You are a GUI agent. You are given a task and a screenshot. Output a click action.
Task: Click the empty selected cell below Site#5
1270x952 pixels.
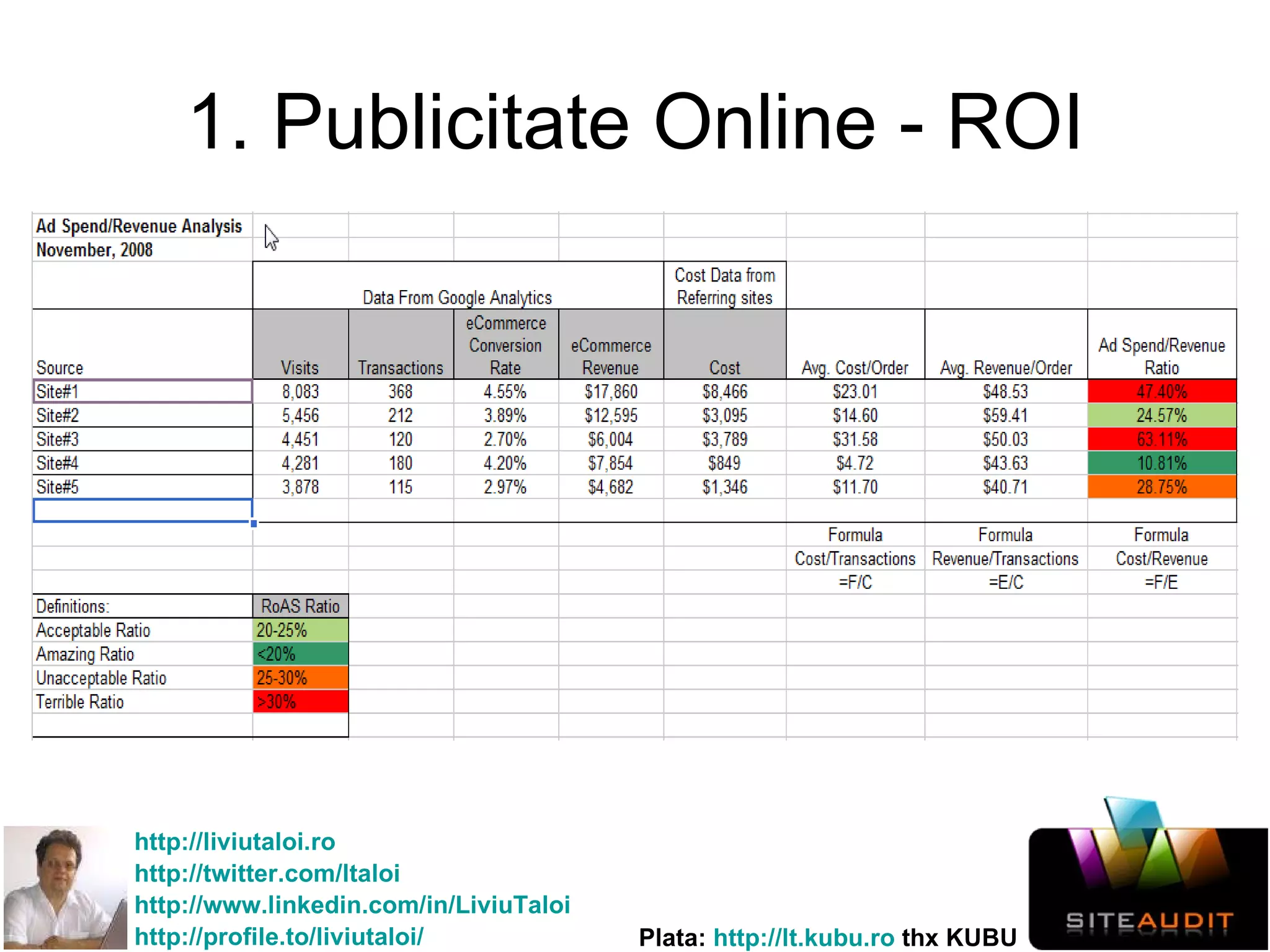click(x=143, y=511)
